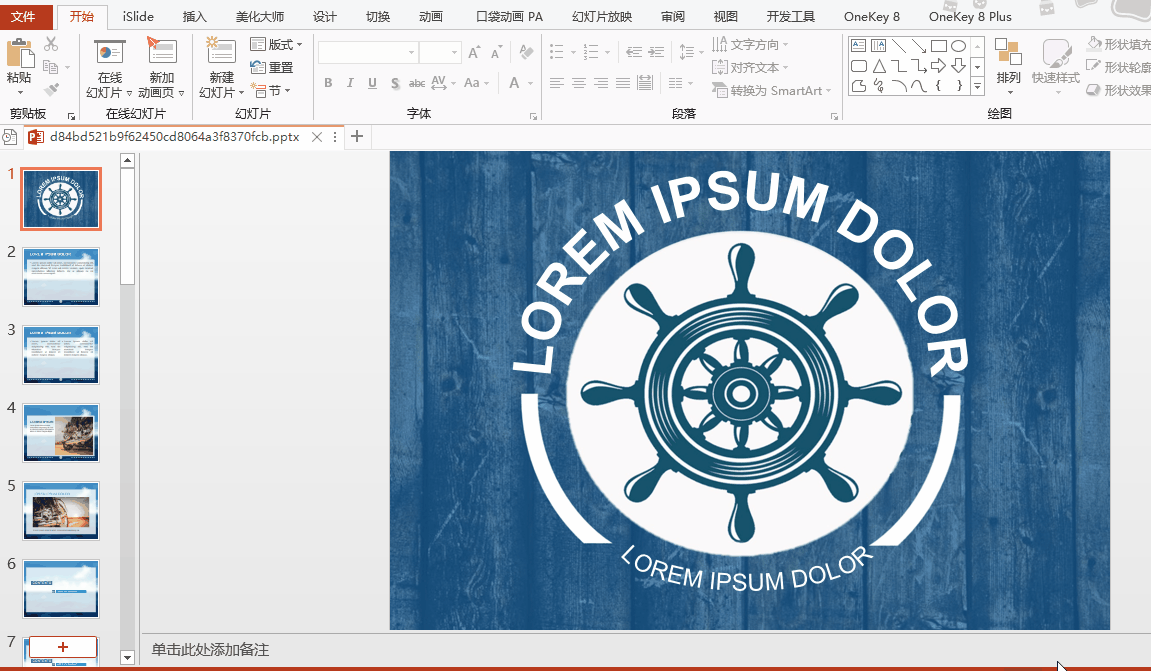The height and width of the screenshot is (671, 1151).
Task: Click the notes area 单击此处添加备注
Action: (x=210, y=650)
